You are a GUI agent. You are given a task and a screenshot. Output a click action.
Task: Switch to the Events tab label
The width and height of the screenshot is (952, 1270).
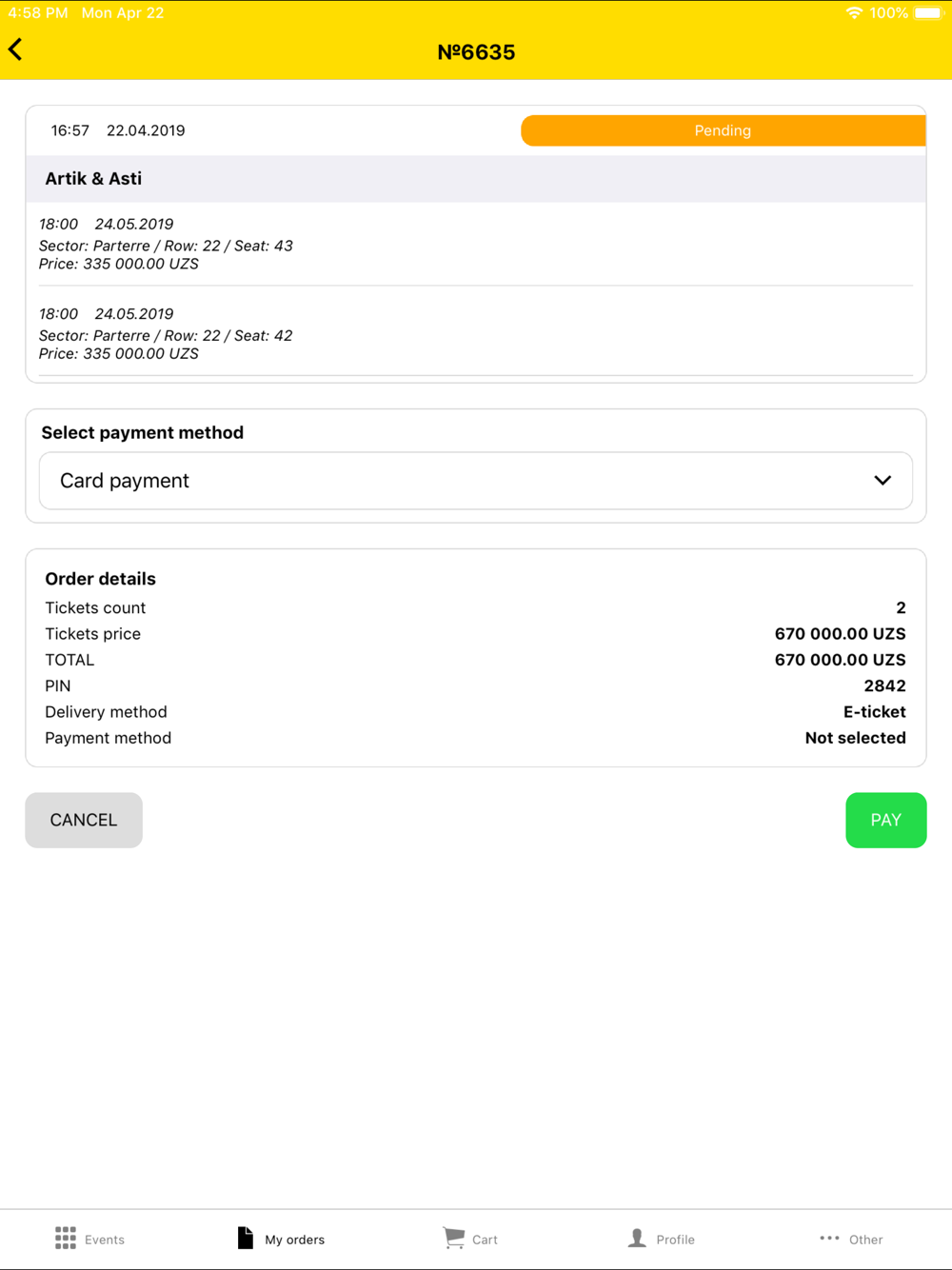click(x=105, y=1240)
